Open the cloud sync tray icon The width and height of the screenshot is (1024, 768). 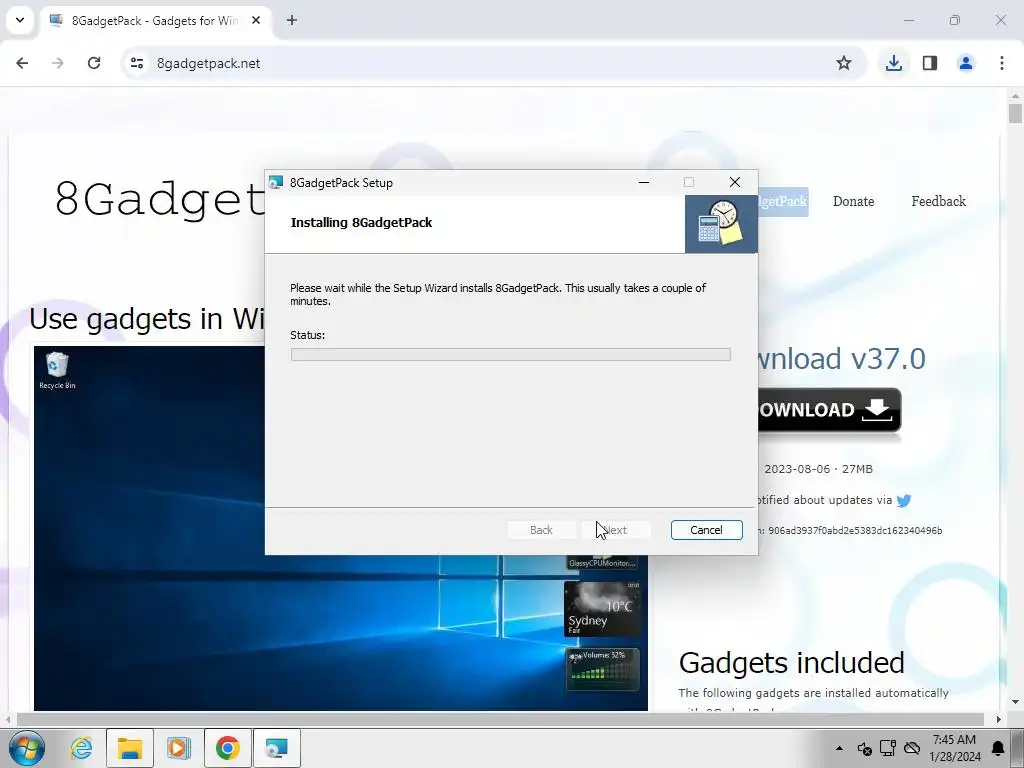912,748
